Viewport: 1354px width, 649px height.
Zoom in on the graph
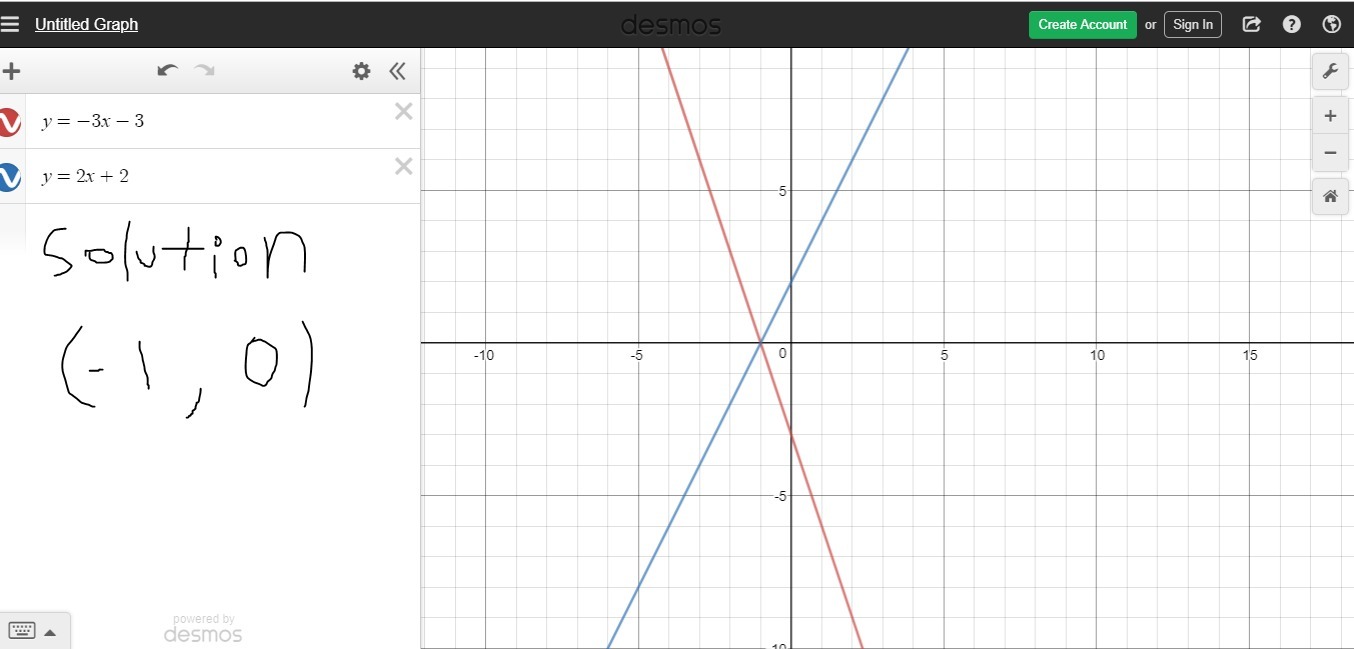pyautogui.click(x=1330, y=116)
